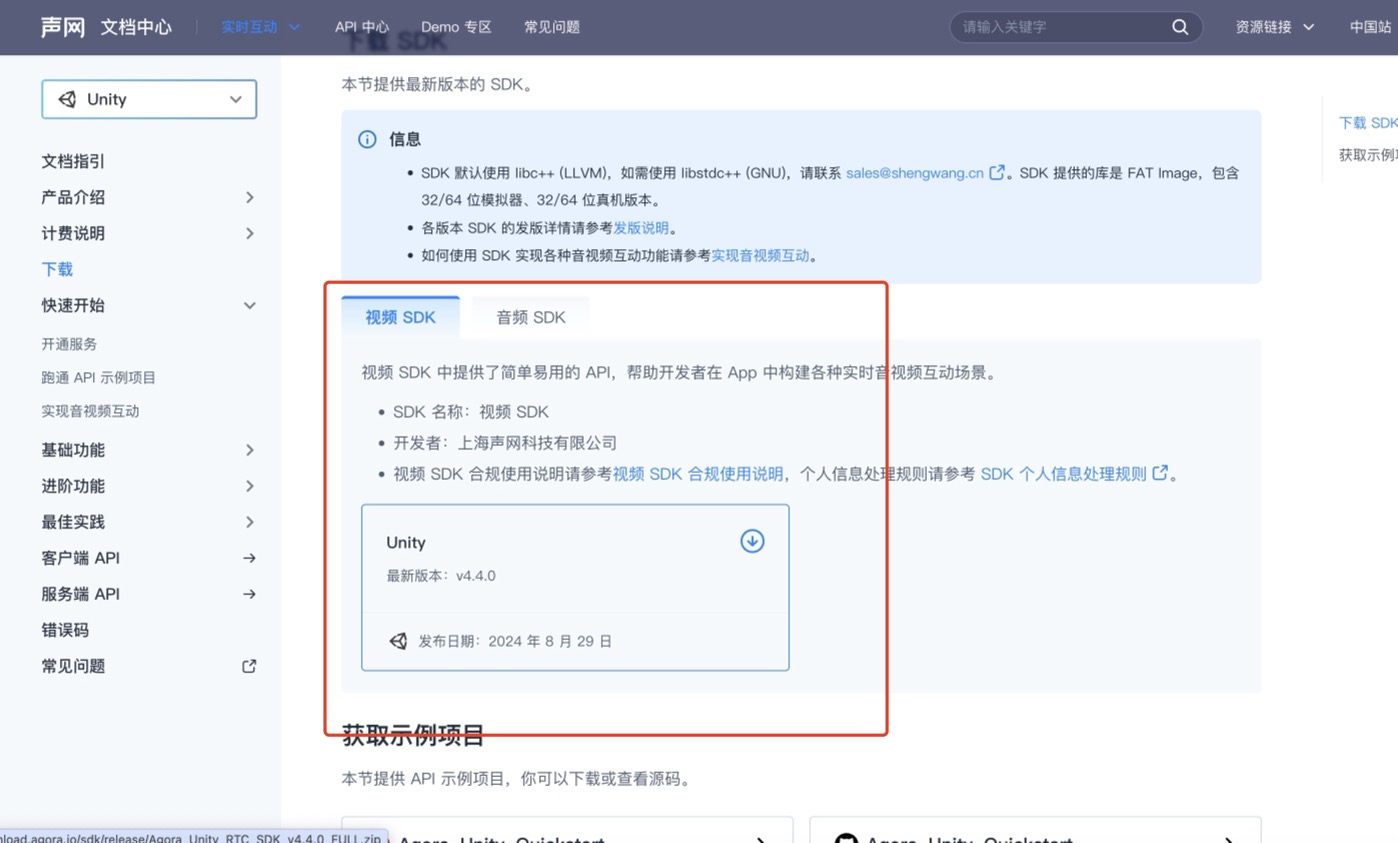Select 开通服务 in the sidebar

pyautogui.click(x=69, y=343)
